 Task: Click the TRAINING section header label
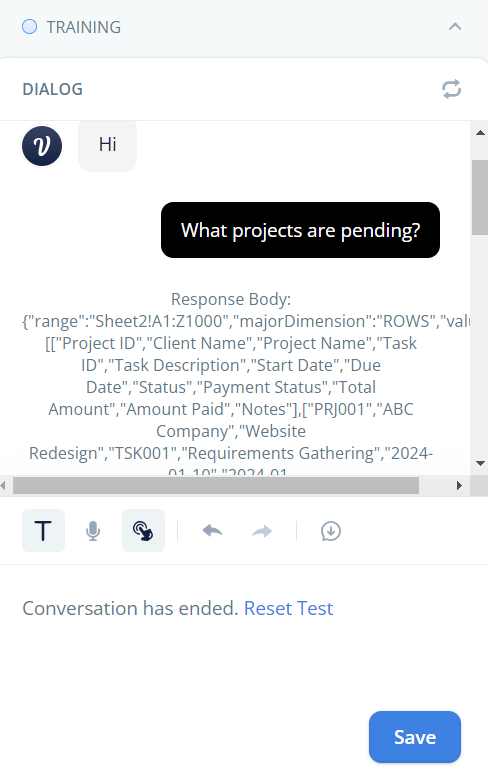coord(84,27)
